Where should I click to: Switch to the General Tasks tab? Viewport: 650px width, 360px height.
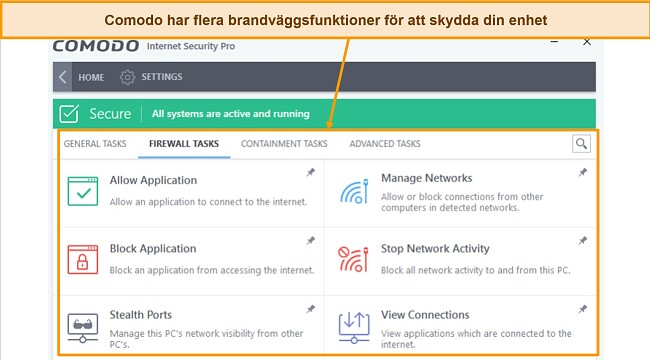coord(95,144)
